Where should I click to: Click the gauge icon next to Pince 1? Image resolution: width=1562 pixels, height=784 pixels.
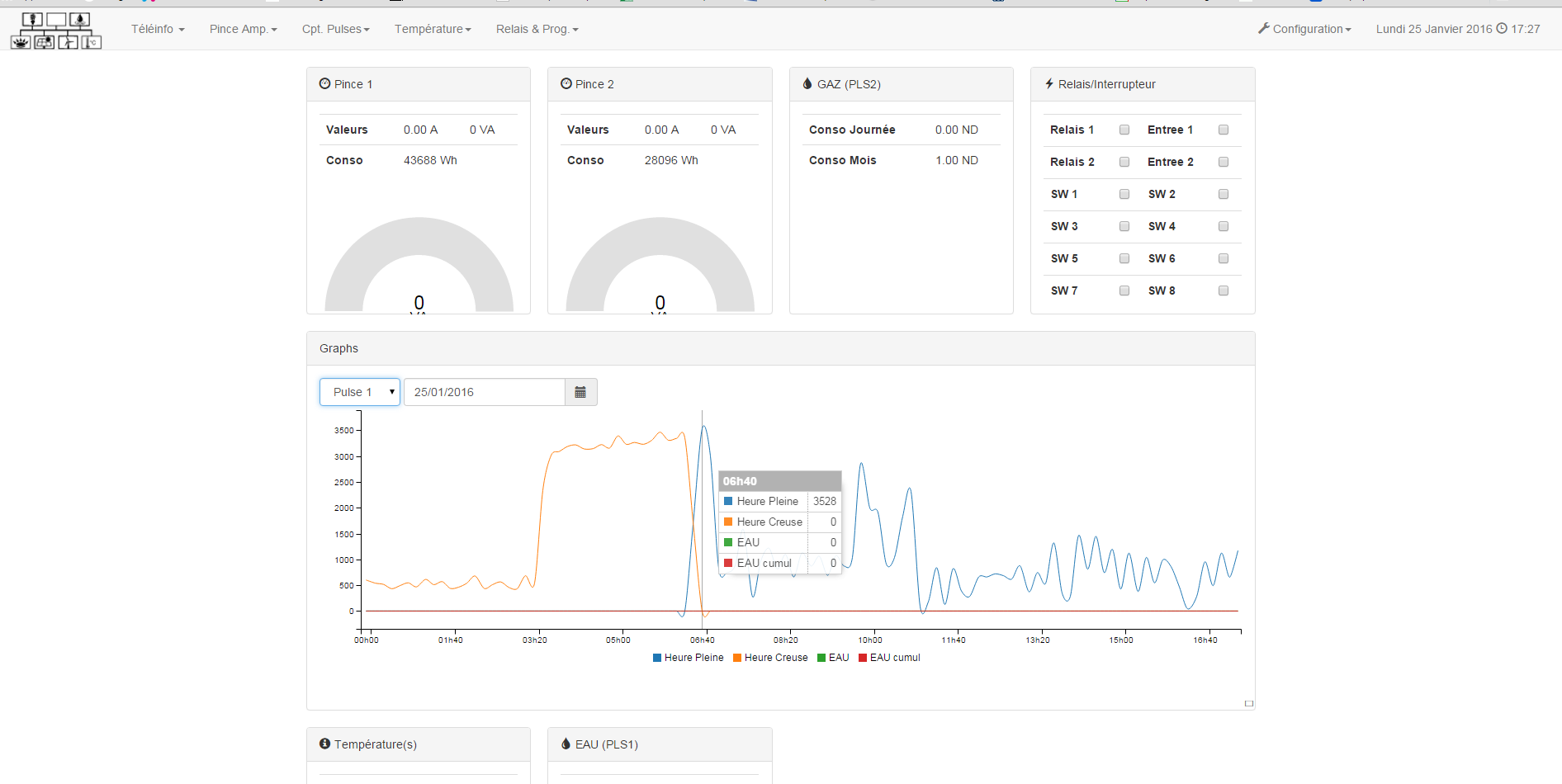325,84
